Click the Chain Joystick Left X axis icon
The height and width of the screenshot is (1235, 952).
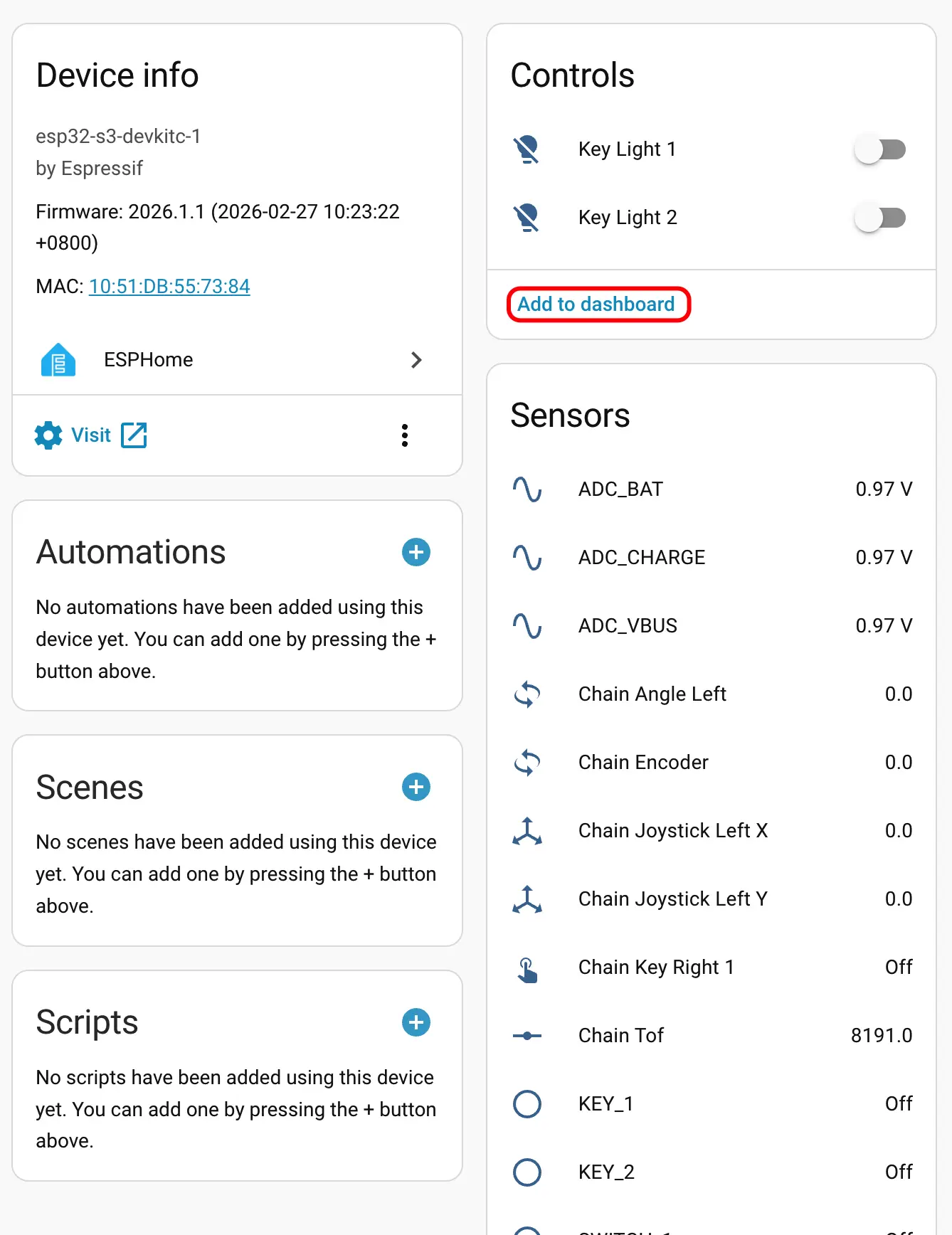pos(527,831)
